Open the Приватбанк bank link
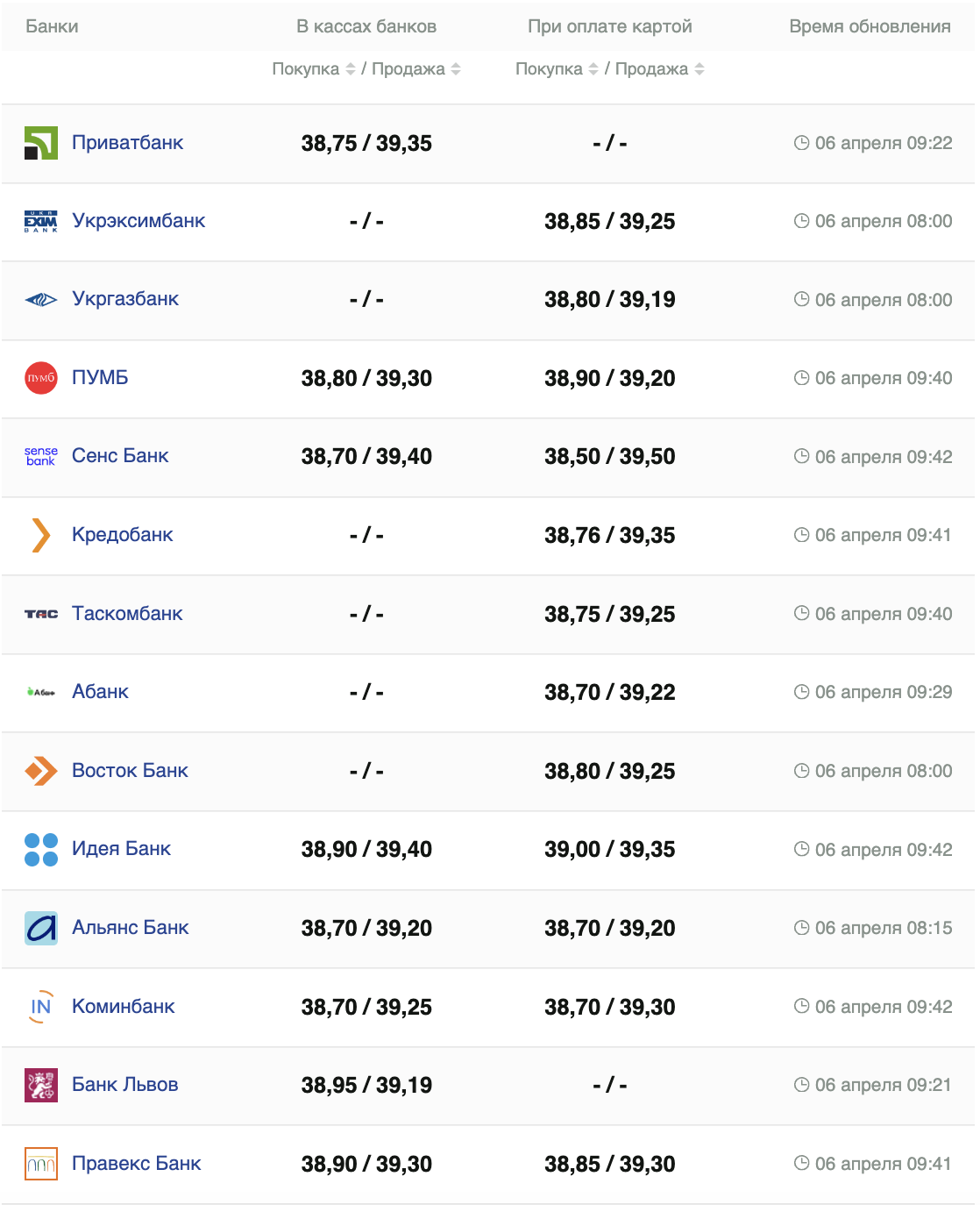The width and height of the screenshot is (980, 1205). 128,143
